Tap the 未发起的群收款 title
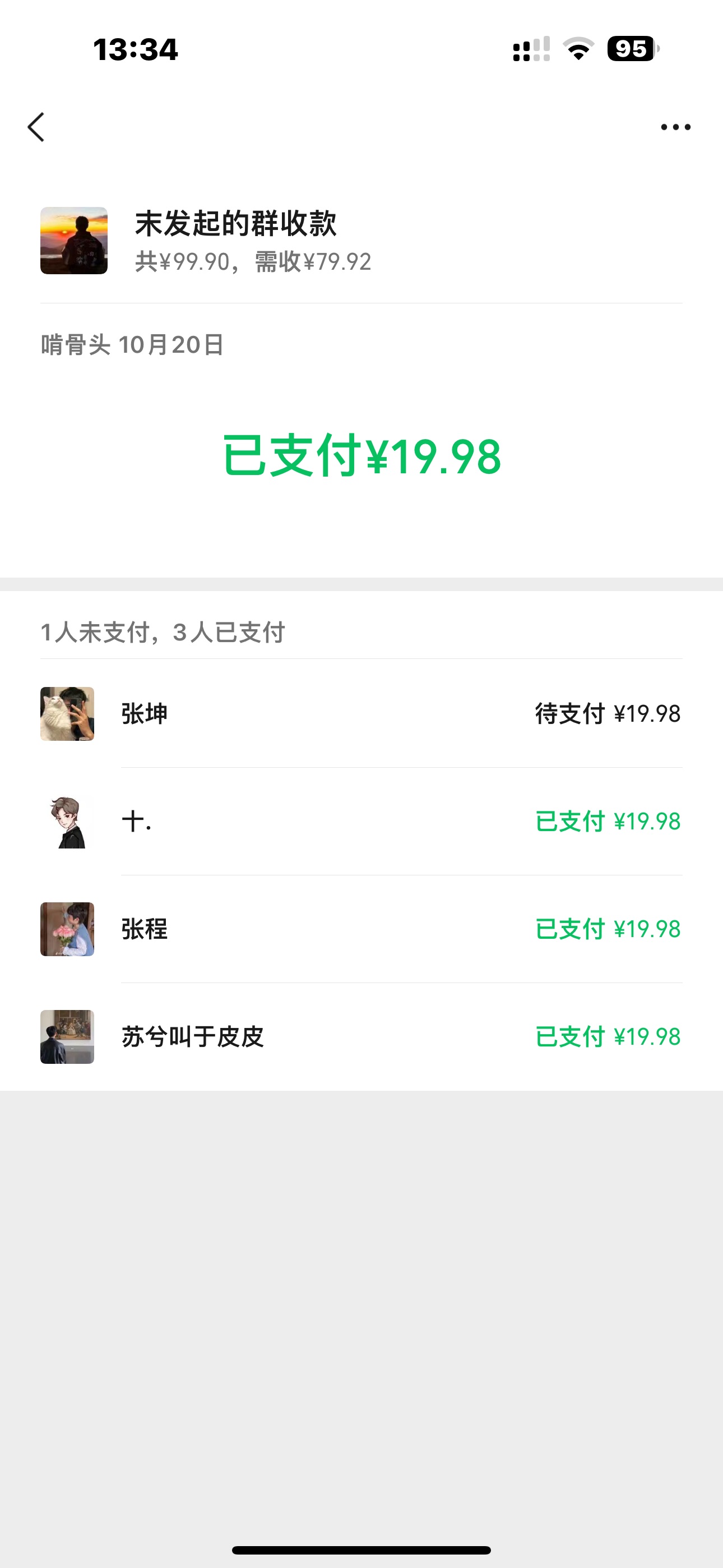The height and width of the screenshot is (1568, 723). coord(235,223)
